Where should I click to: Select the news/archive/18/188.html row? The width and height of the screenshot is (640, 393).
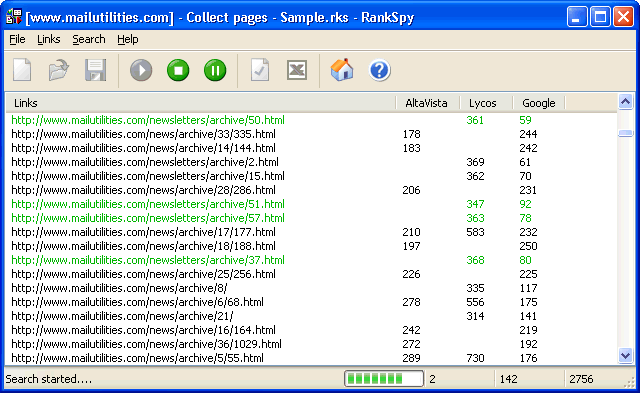[x=311, y=246]
